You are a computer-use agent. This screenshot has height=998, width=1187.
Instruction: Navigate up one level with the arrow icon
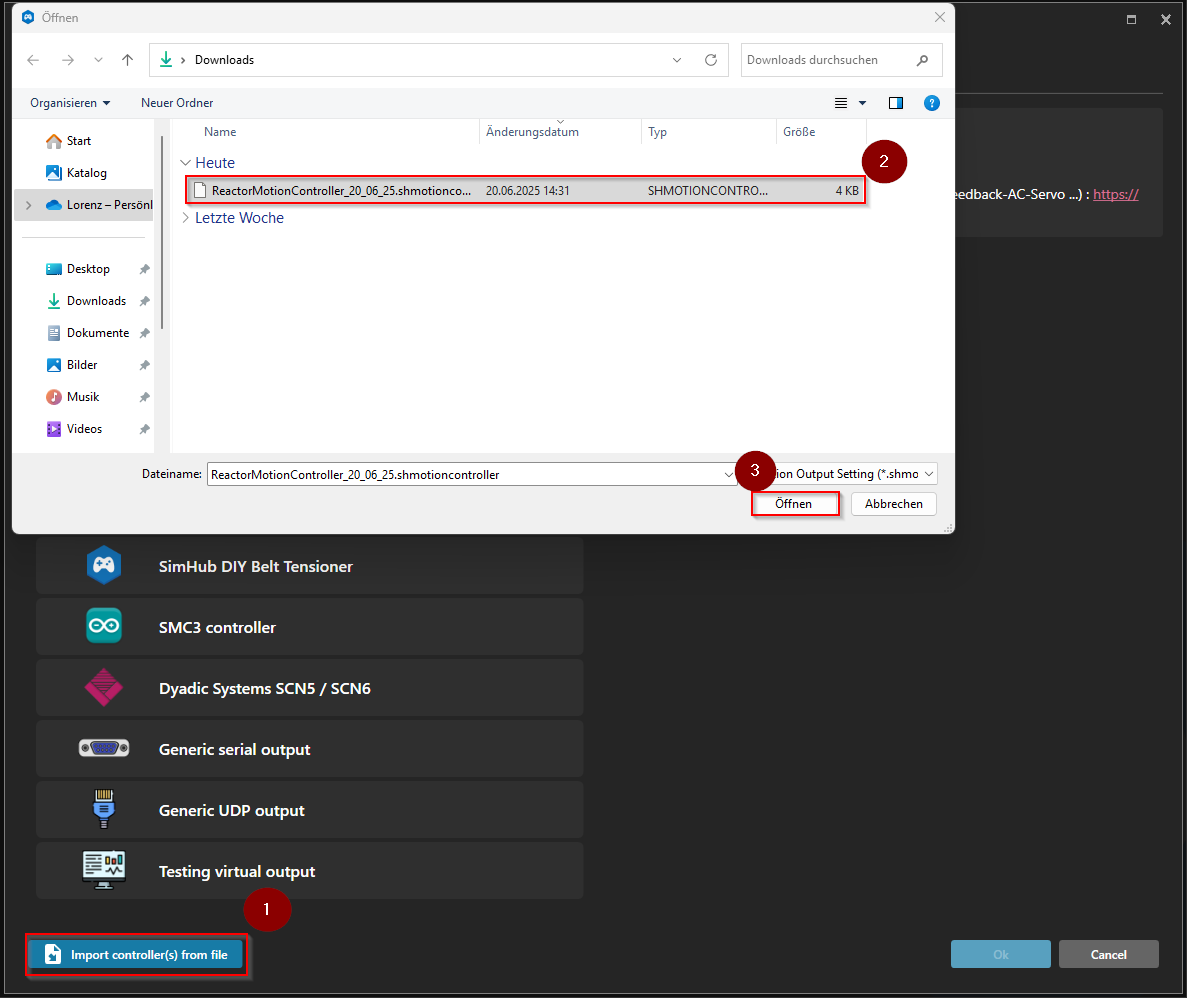127,59
